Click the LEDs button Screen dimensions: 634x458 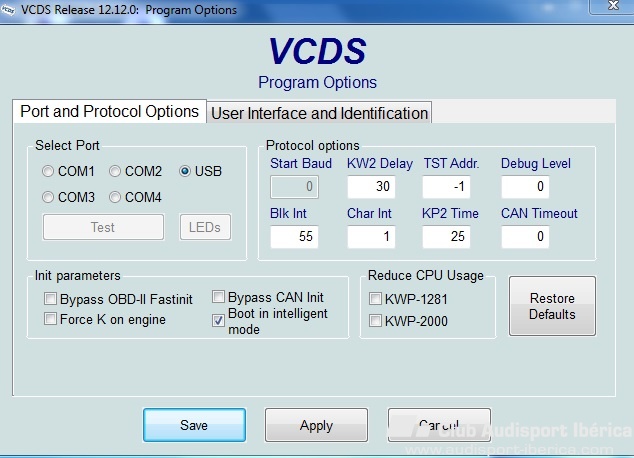tap(205, 227)
